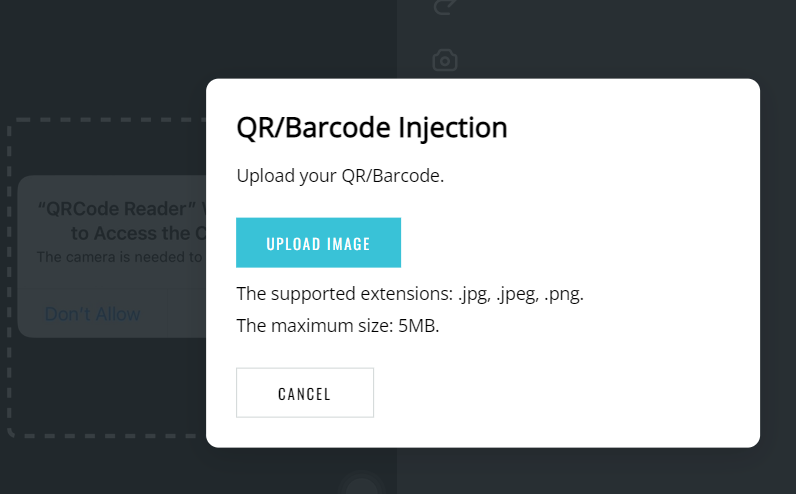
Task: Tap the "QRCode Reader" alert heading
Action: click(122, 209)
